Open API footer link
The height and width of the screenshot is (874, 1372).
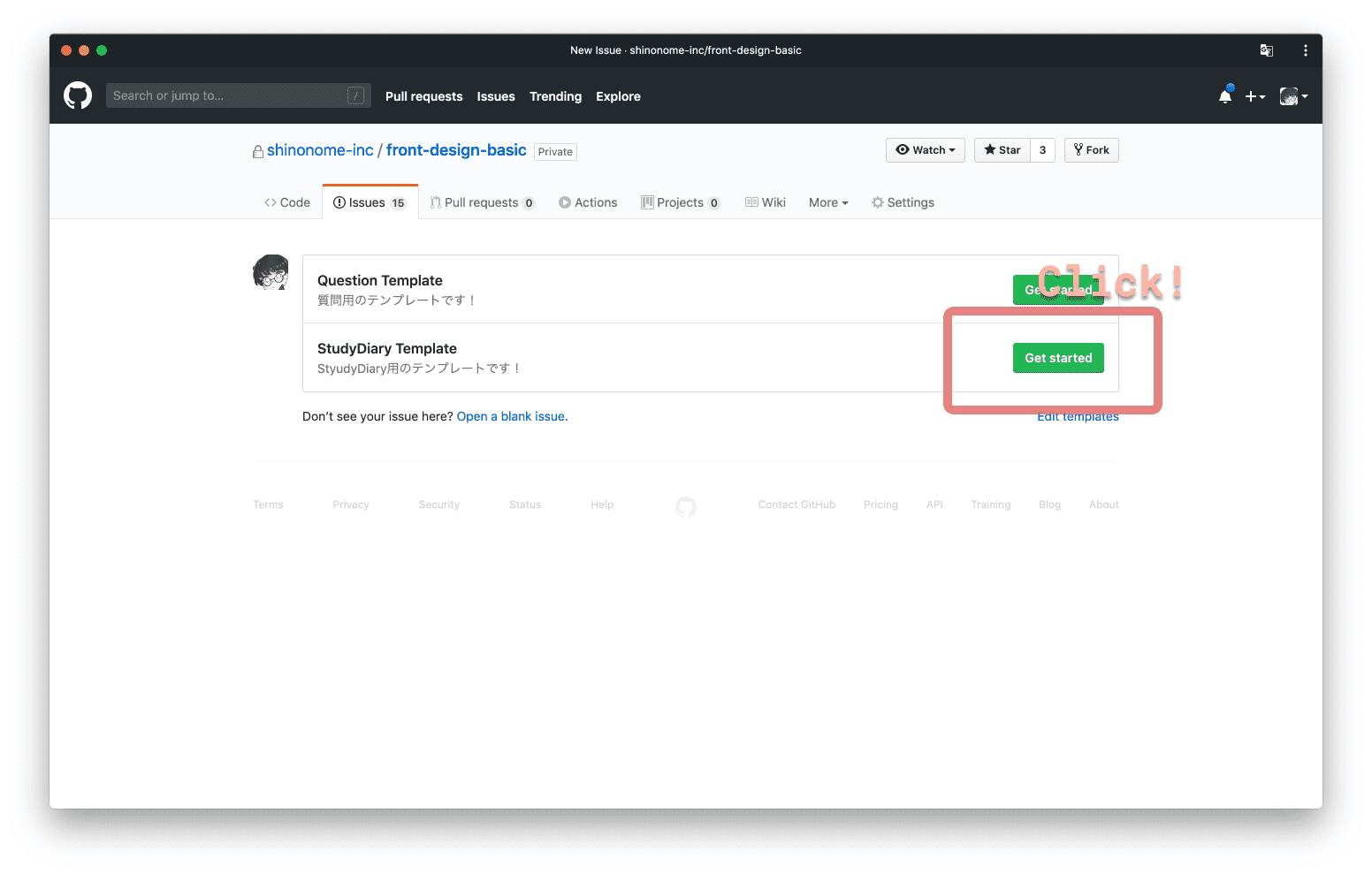coord(934,505)
